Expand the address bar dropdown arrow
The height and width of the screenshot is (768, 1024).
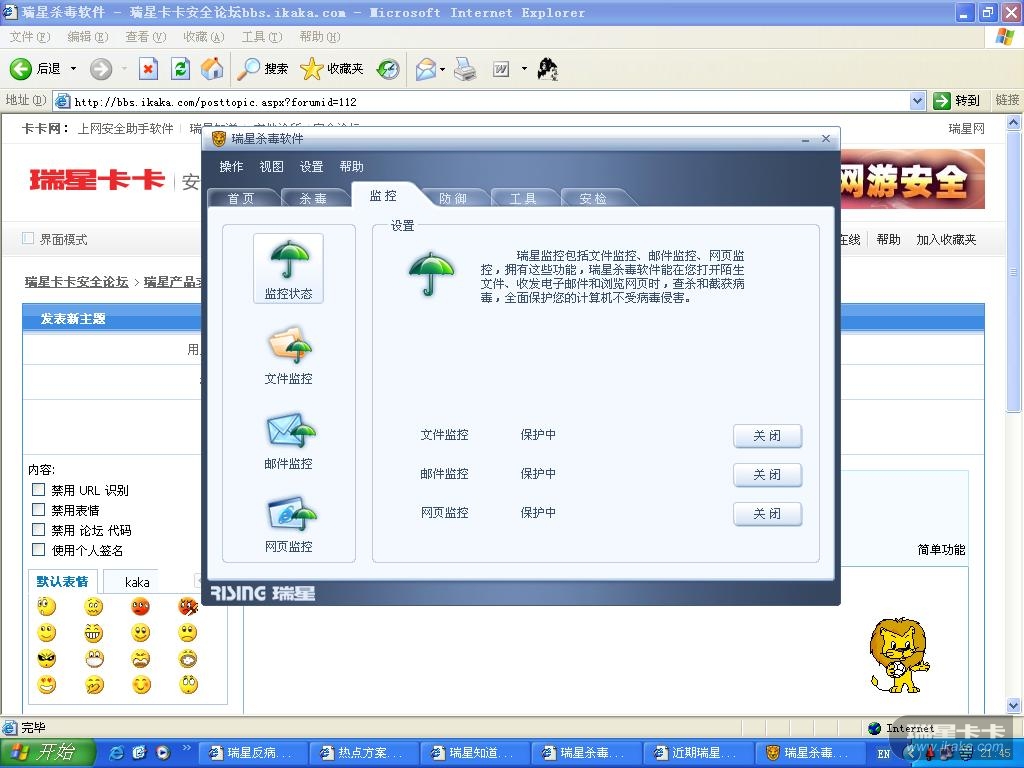pos(918,101)
